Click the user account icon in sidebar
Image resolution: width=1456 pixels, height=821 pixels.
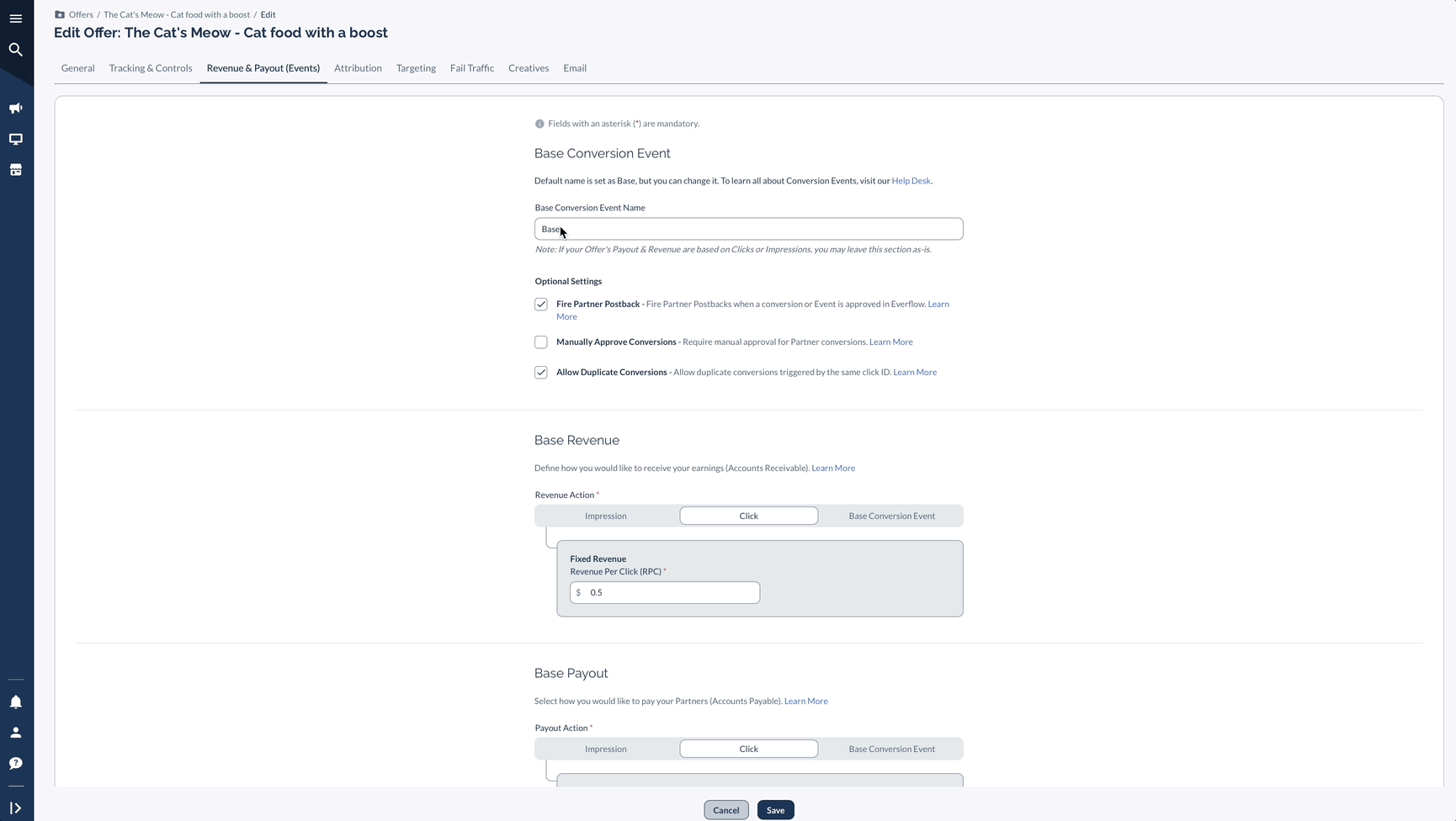tap(16, 733)
